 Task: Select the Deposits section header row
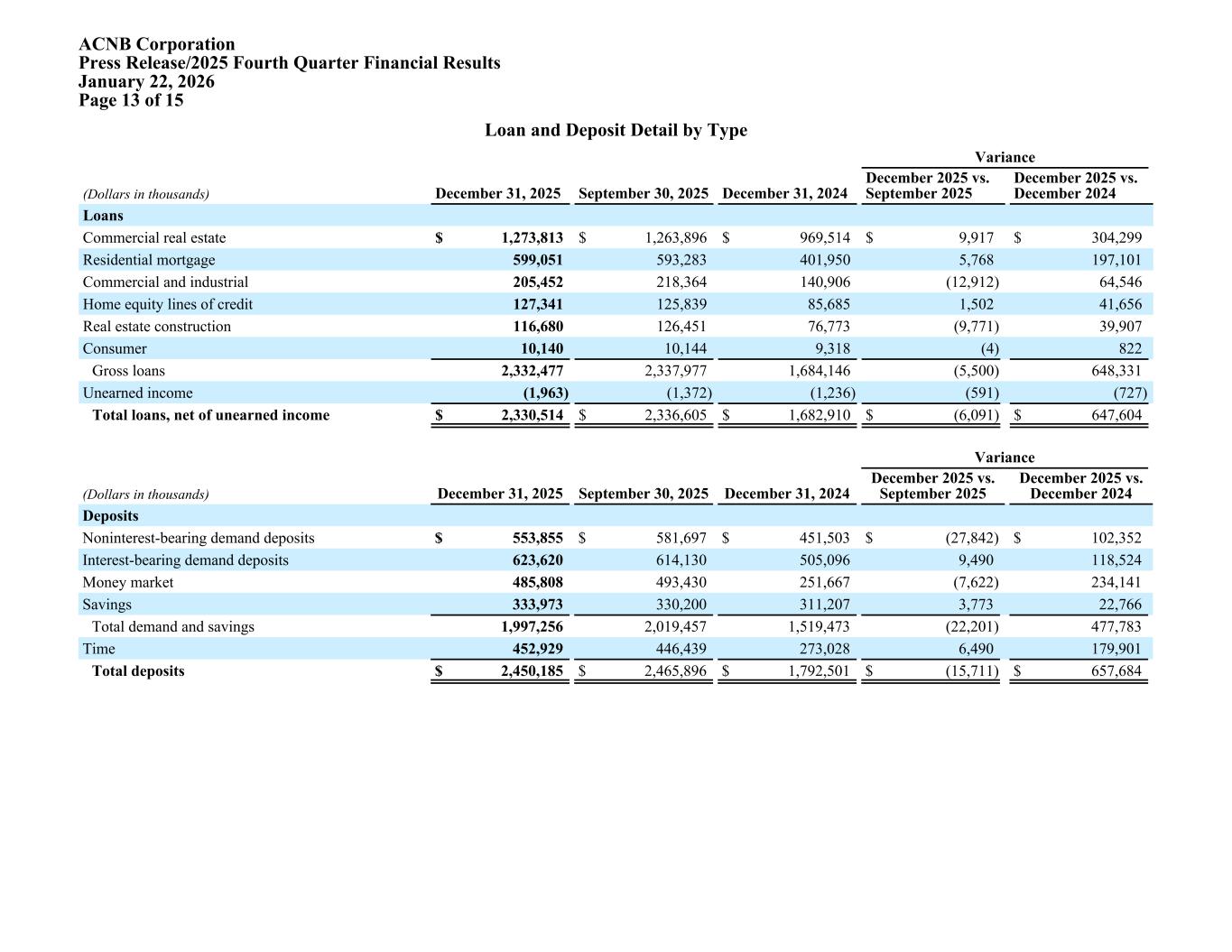pos(110,516)
